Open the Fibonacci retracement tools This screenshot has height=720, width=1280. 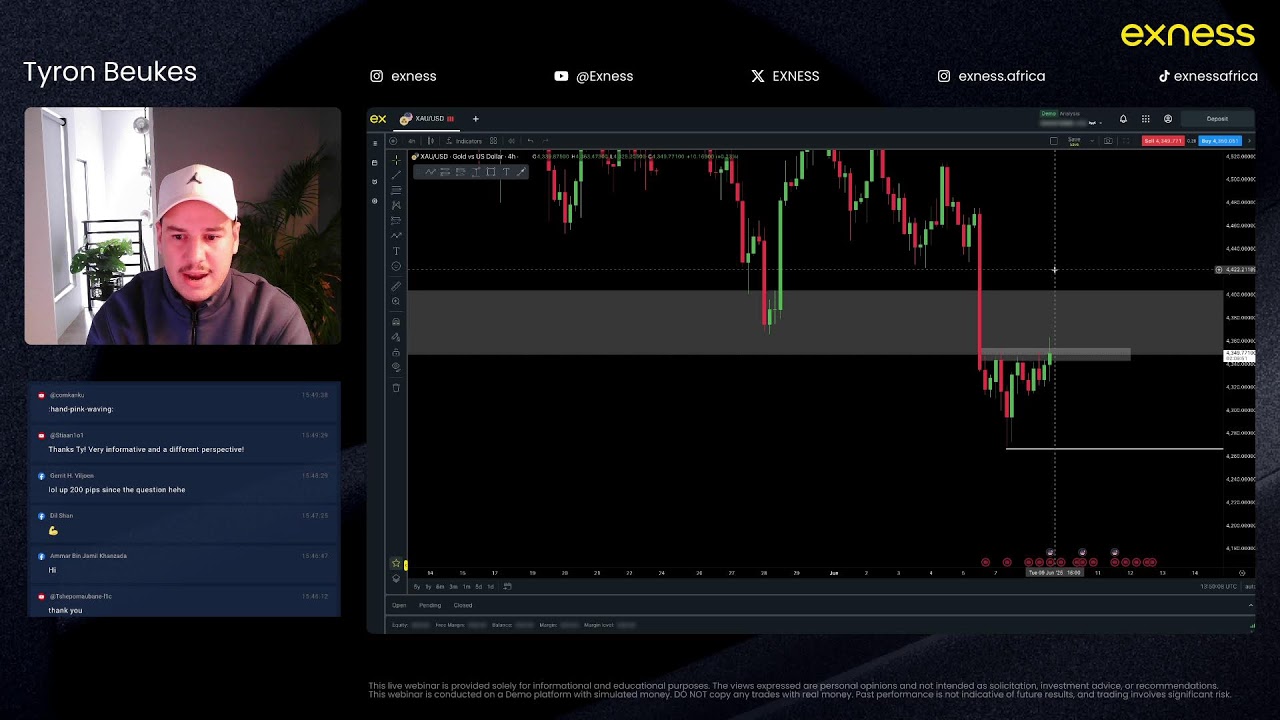(396, 190)
